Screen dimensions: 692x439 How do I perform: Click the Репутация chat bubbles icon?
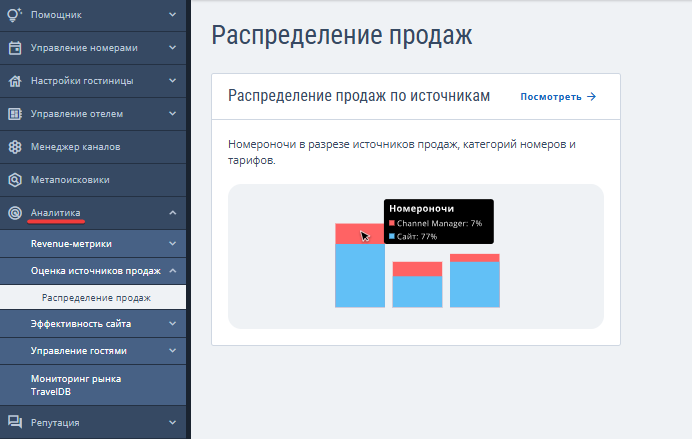[x=15, y=423]
